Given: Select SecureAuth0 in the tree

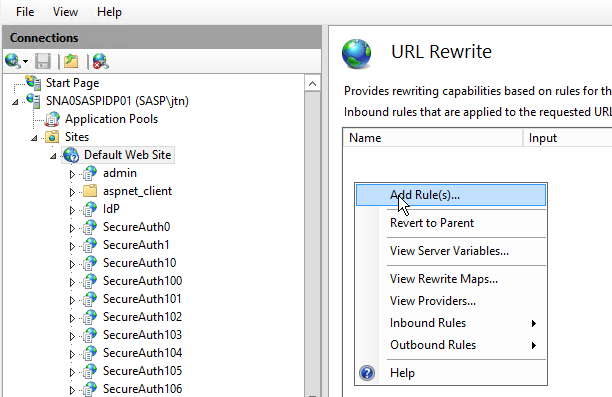Looking at the screenshot, I should pyautogui.click(x=137, y=227).
